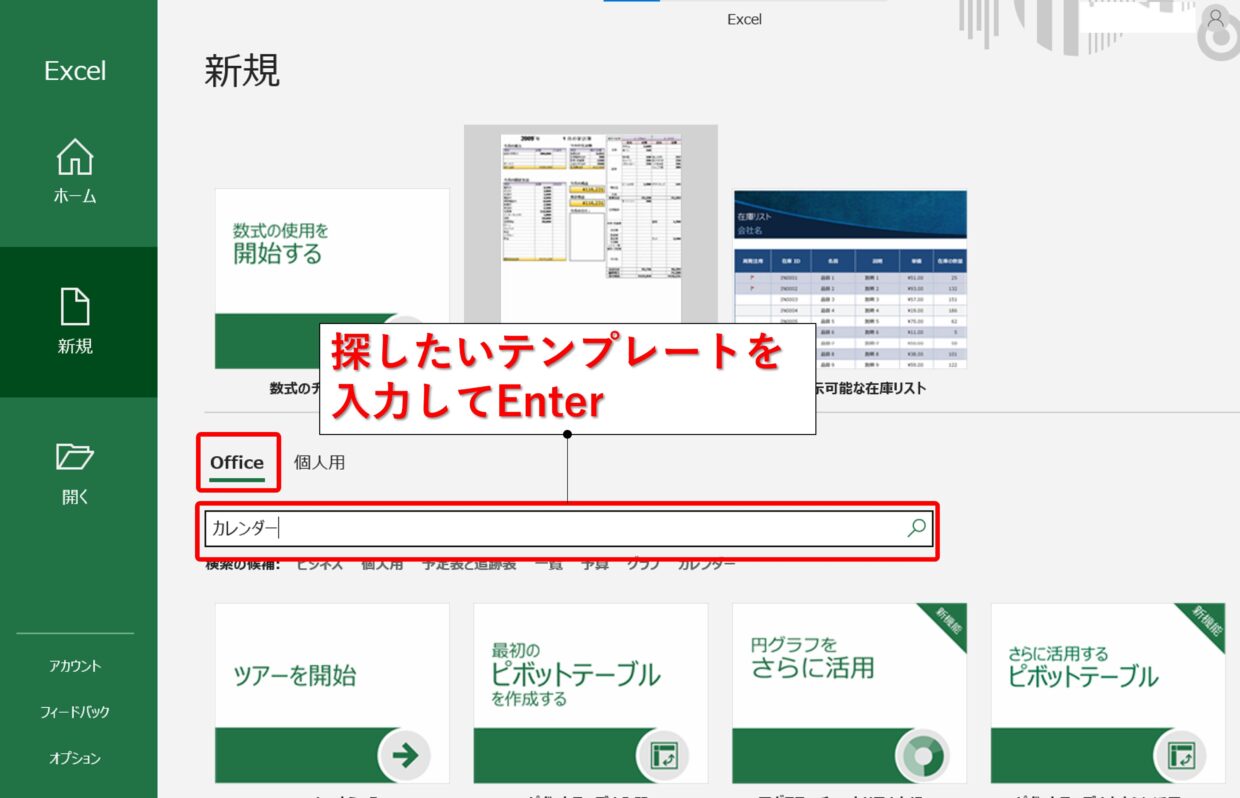
Task: Choose カレンダー search suggestion
Action: [707, 565]
